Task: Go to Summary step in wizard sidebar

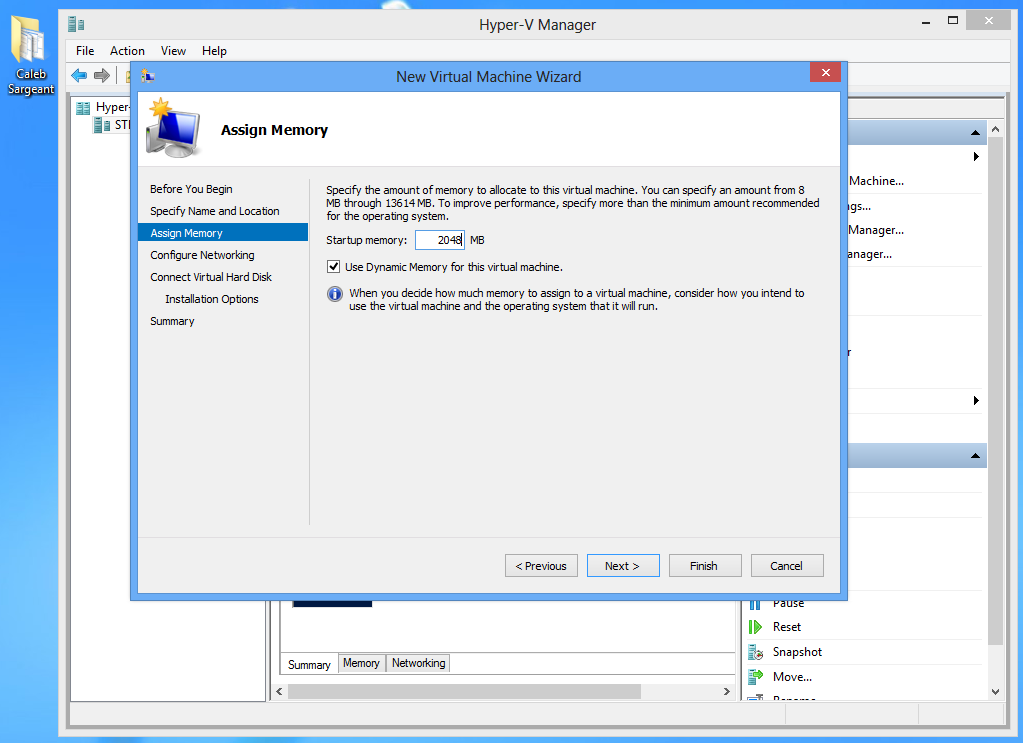Action: point(172,322)
